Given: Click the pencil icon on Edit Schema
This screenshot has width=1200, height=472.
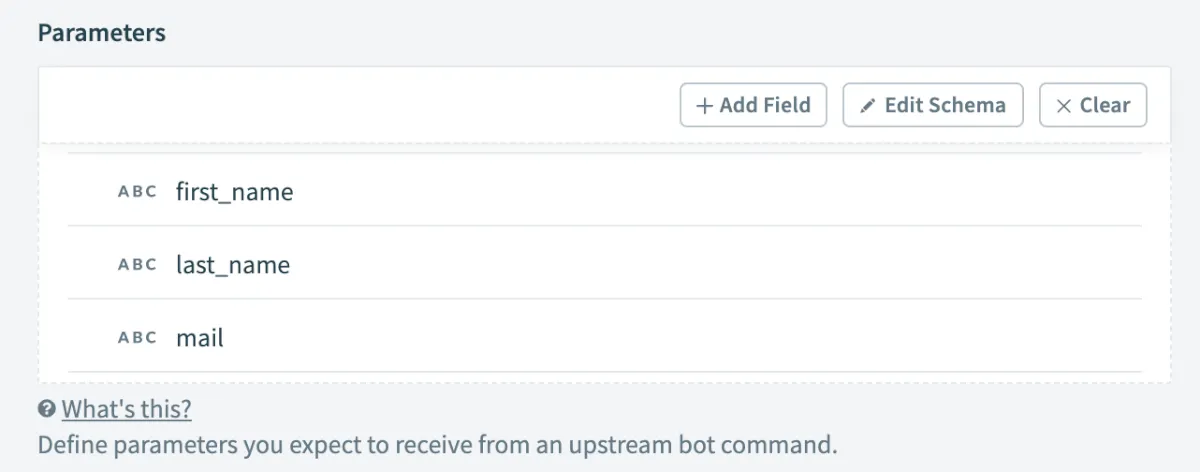Looking at the screenshot, I should (x=868, y=105).
